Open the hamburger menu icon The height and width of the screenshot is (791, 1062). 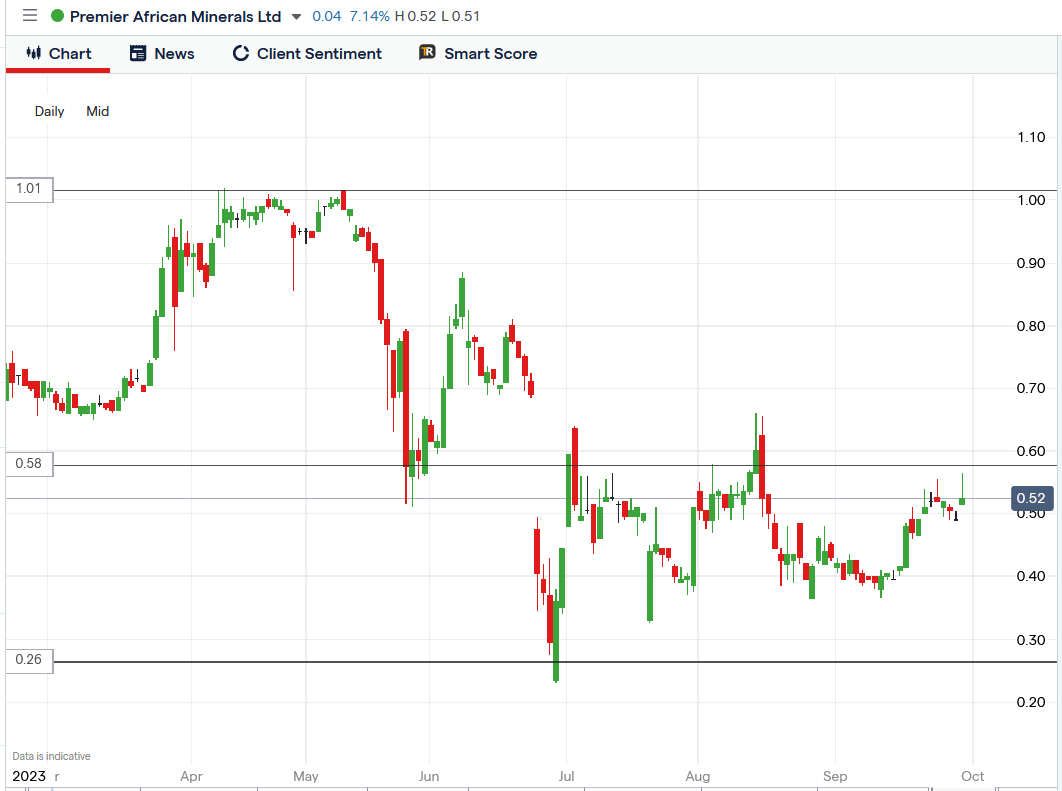pos(30,16)
